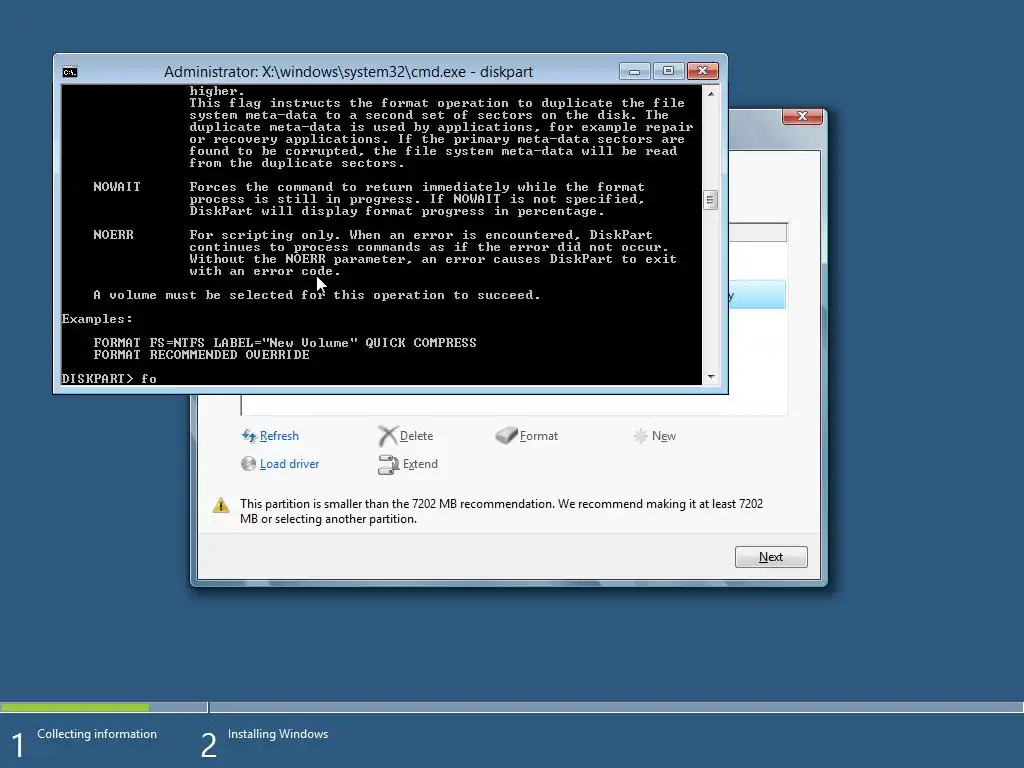Viewport: 1024px width, 768px height.
Task: Open the Refresh link
Action: click(x=279, y=436)
